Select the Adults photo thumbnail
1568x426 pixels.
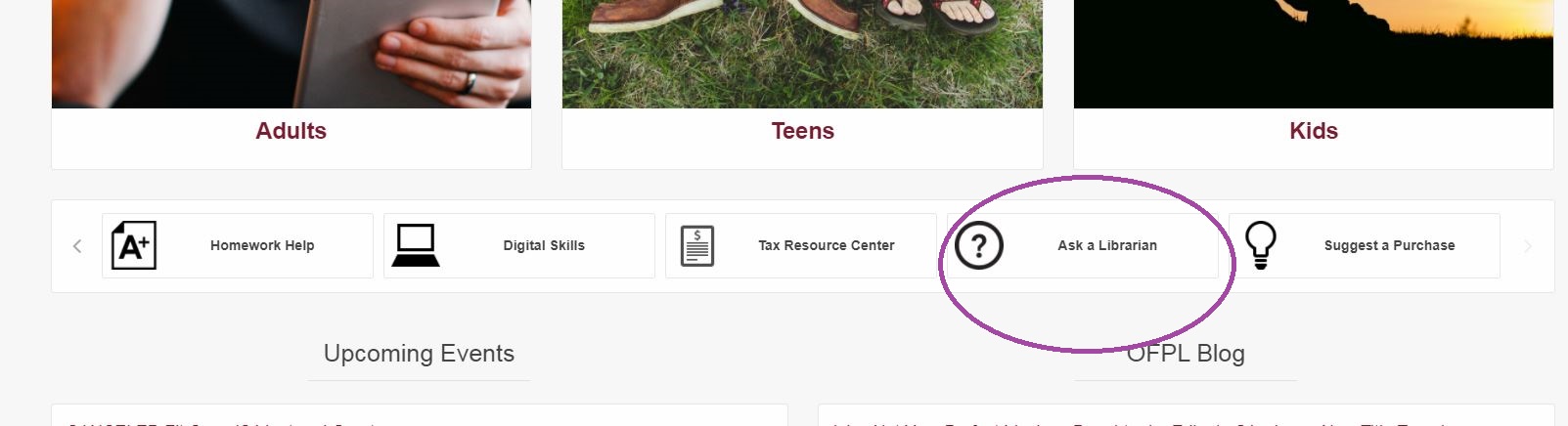[x=291, y=54]
